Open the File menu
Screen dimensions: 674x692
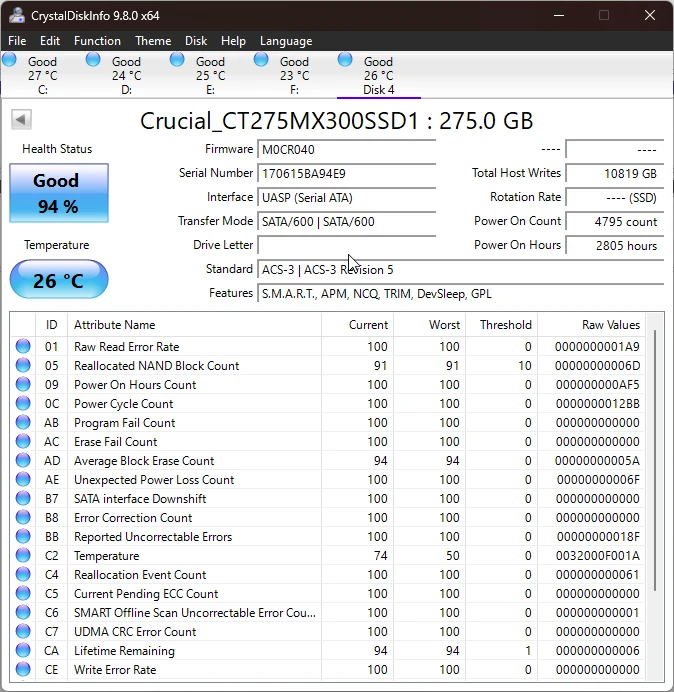(17, 41)
